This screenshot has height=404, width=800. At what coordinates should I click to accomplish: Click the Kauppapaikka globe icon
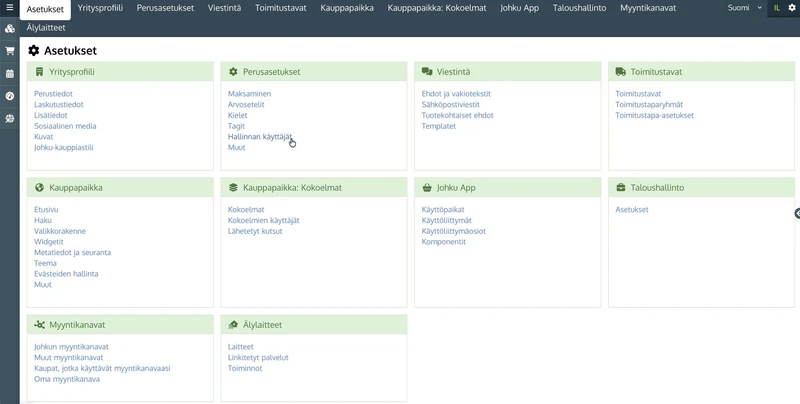click(x=39, y=187)
